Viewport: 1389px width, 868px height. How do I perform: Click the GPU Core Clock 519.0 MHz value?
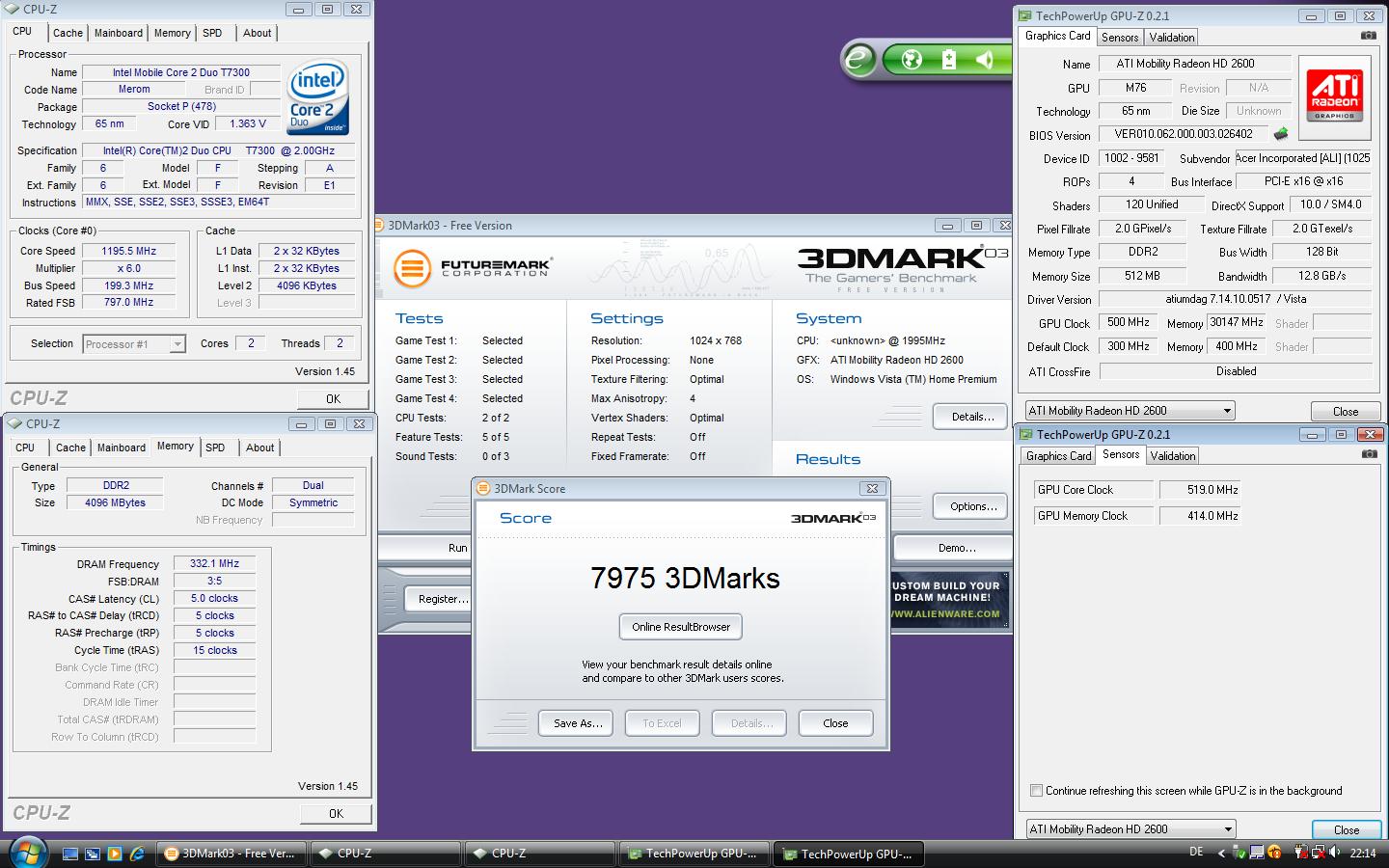1199,490
